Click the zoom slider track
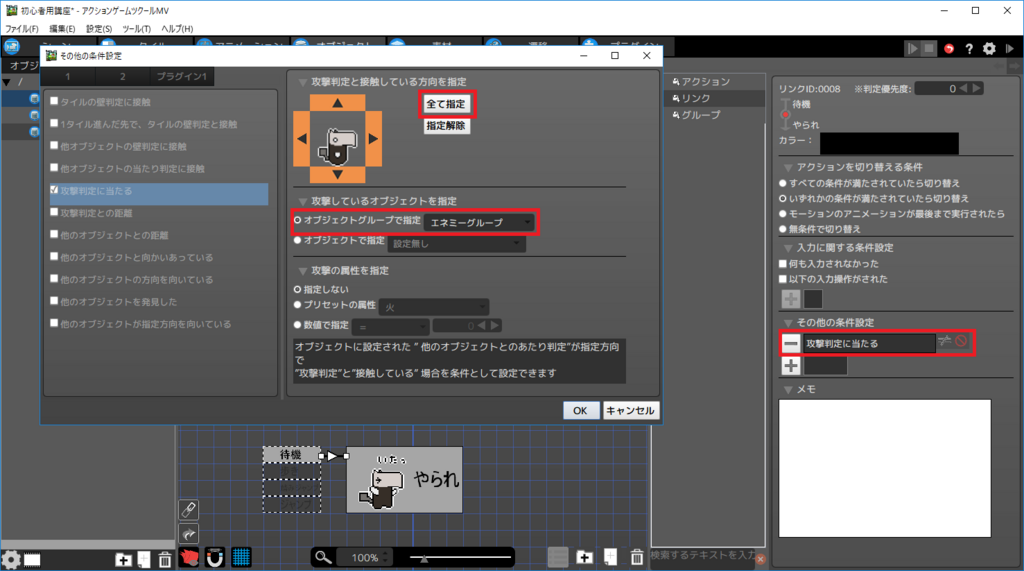This screenshot has height=571, width=1024. (x=460, y=557)
